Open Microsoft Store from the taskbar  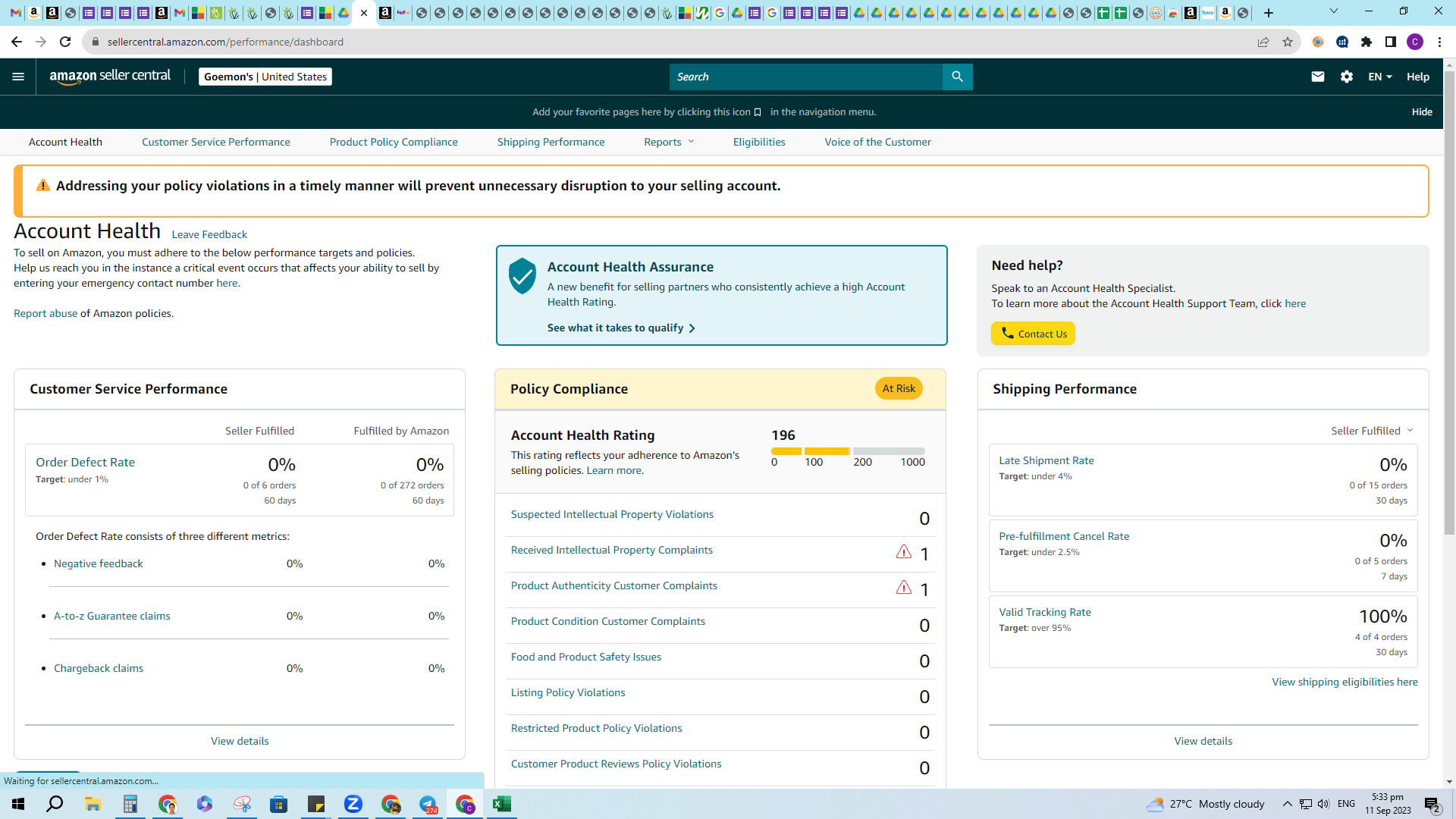click(279, 804)
